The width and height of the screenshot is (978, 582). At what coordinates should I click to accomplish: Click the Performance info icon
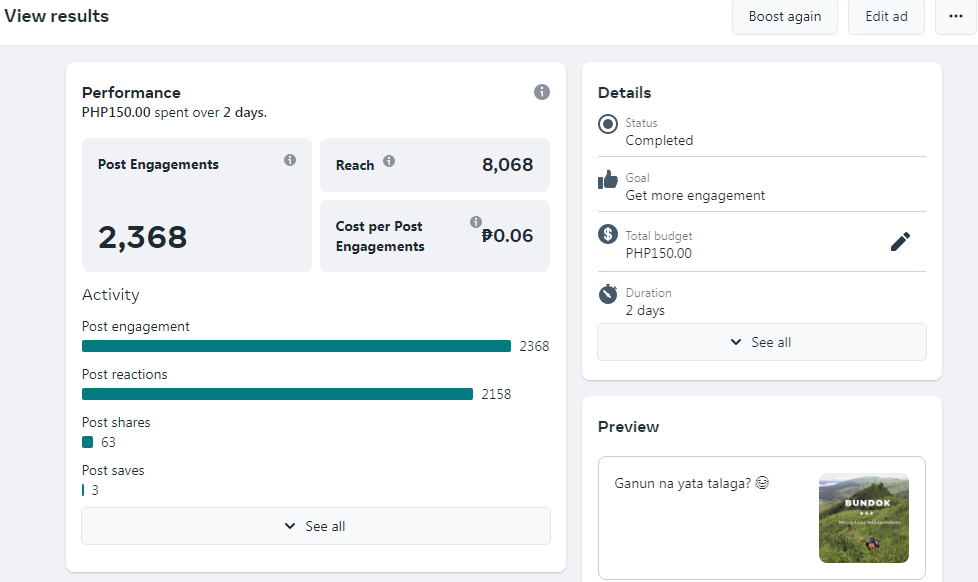point(542,92)
